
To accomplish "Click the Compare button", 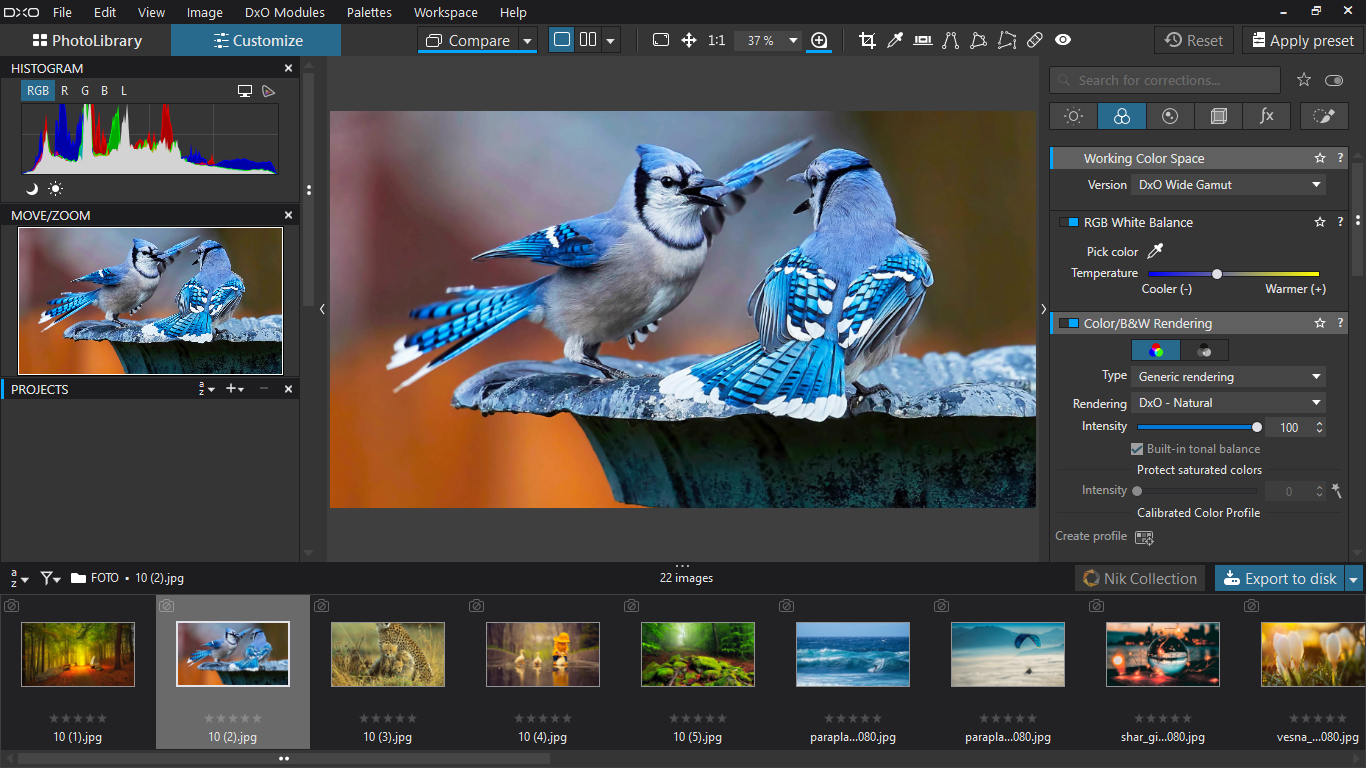I will coord(467,41).
